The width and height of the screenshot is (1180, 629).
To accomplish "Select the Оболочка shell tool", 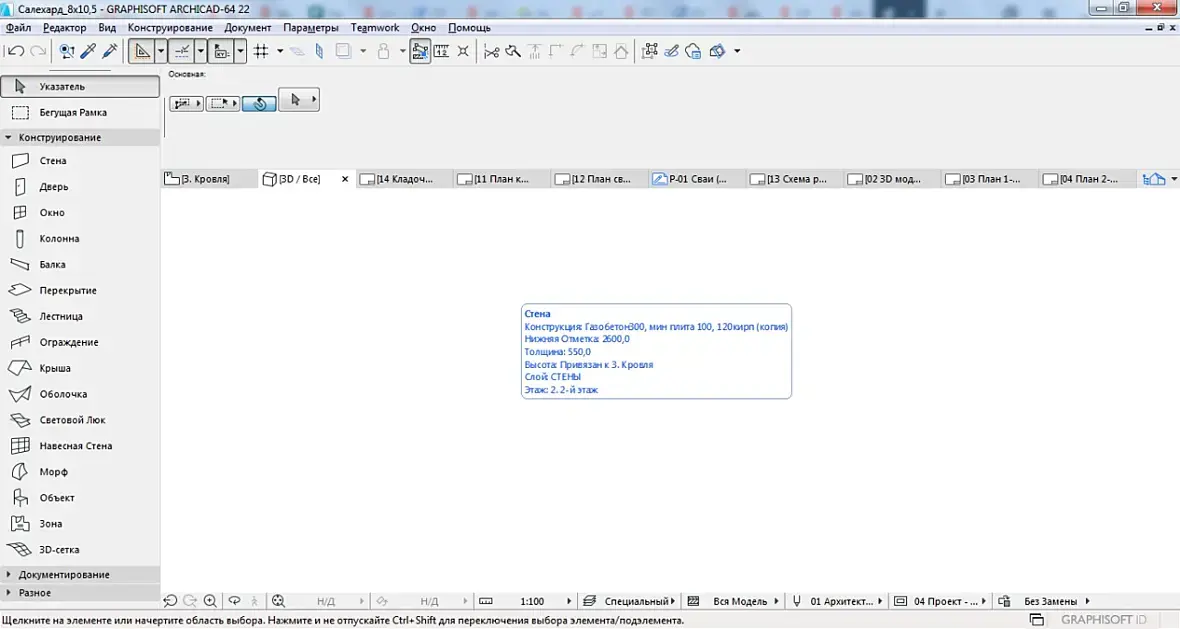I will pos(80,394).
